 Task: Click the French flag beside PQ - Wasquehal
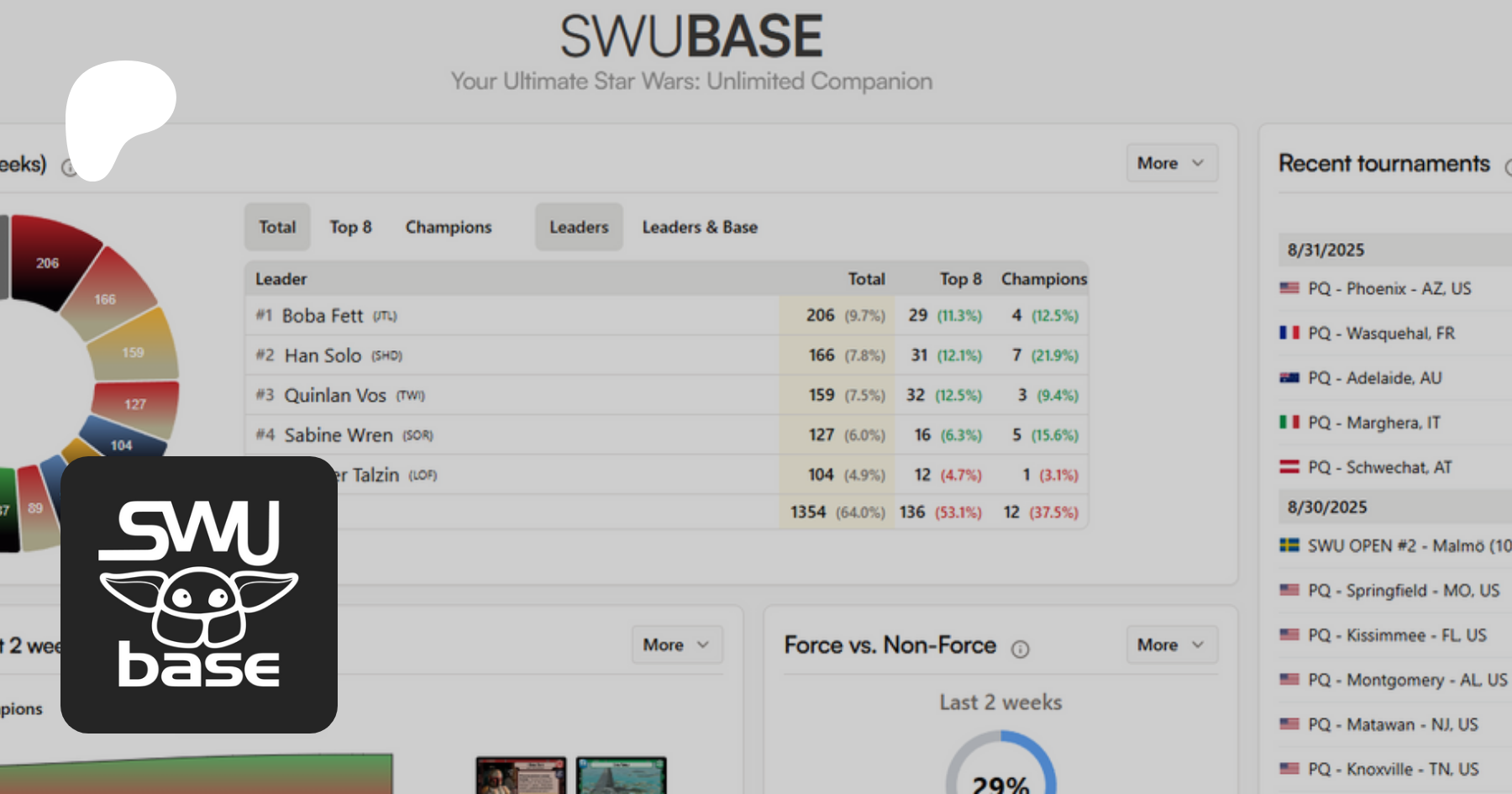pos(1289,333)
